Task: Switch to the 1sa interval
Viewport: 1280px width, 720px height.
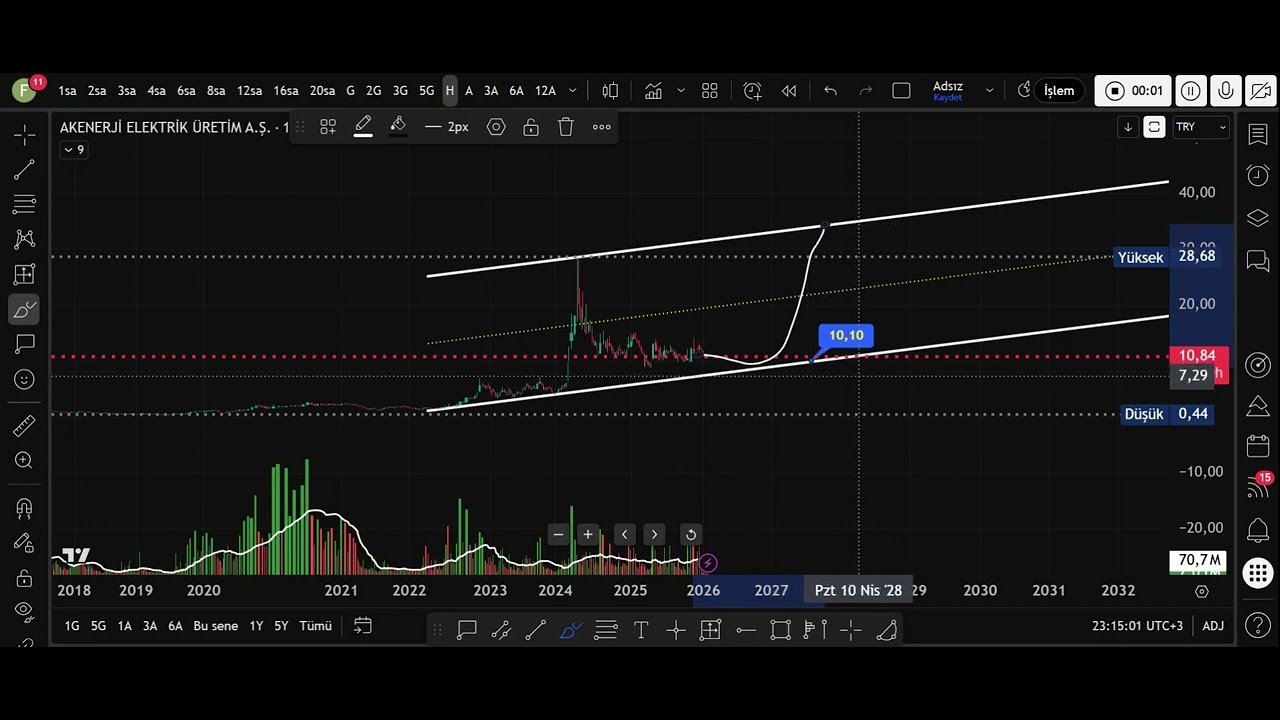Action: point(67,91)
